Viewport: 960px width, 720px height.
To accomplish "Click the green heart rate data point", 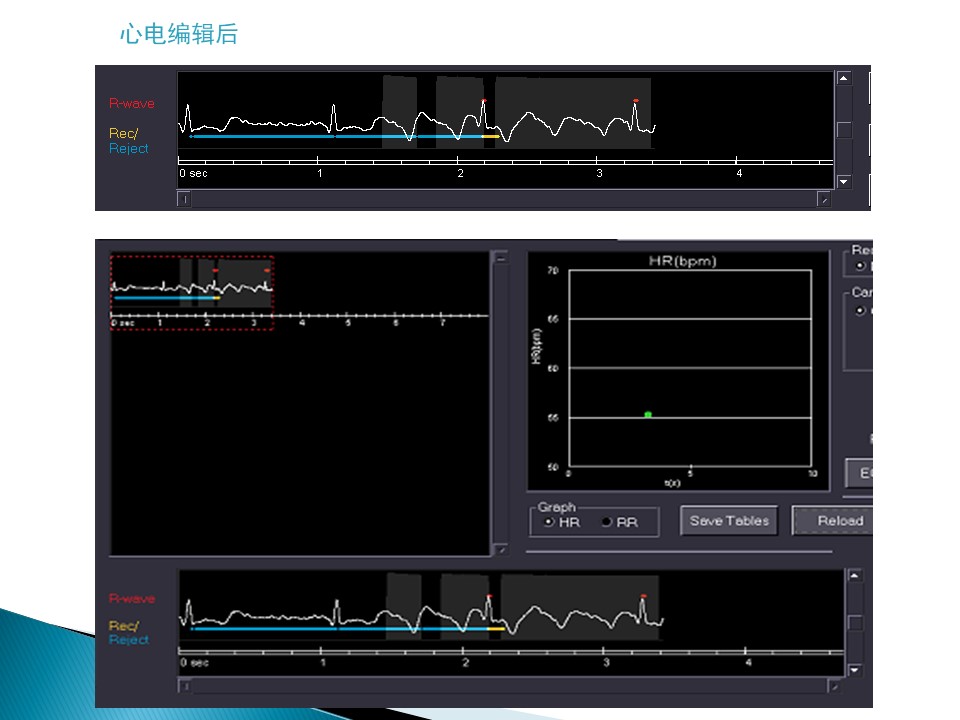I will click(648, 414).
